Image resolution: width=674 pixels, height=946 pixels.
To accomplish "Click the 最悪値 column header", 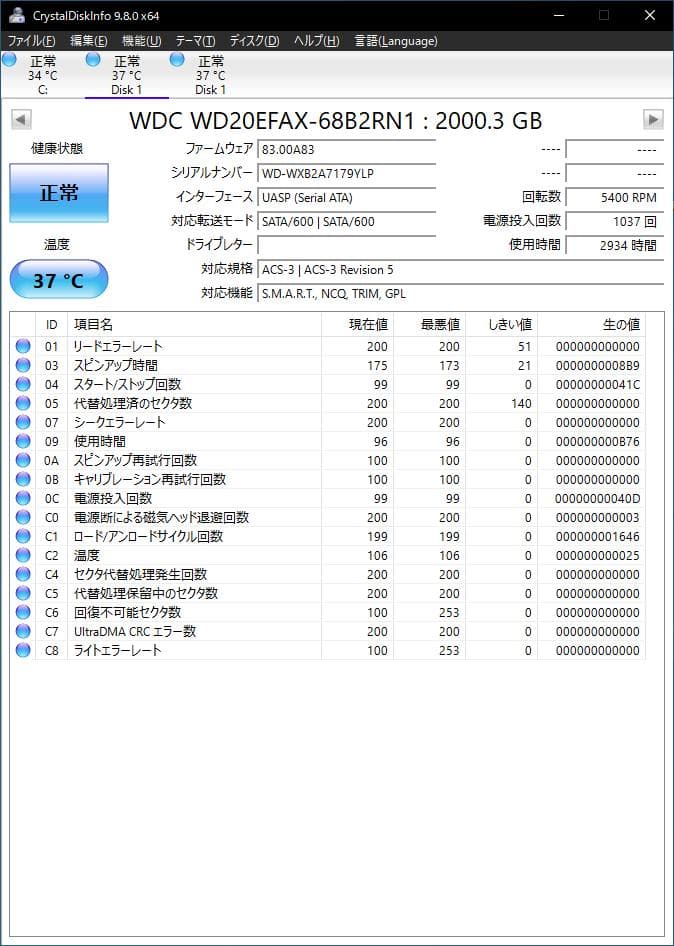I will pyautogui.click(x=430, y=325).
